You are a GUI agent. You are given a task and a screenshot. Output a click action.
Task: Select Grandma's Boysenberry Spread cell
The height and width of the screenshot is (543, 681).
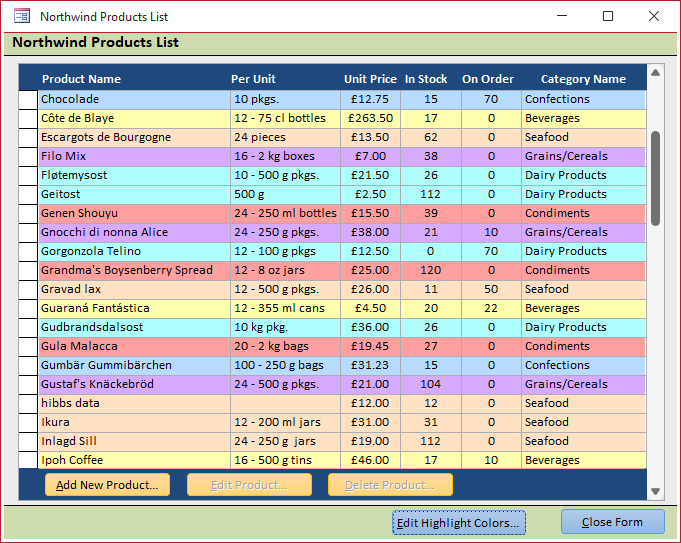point(134,271)
